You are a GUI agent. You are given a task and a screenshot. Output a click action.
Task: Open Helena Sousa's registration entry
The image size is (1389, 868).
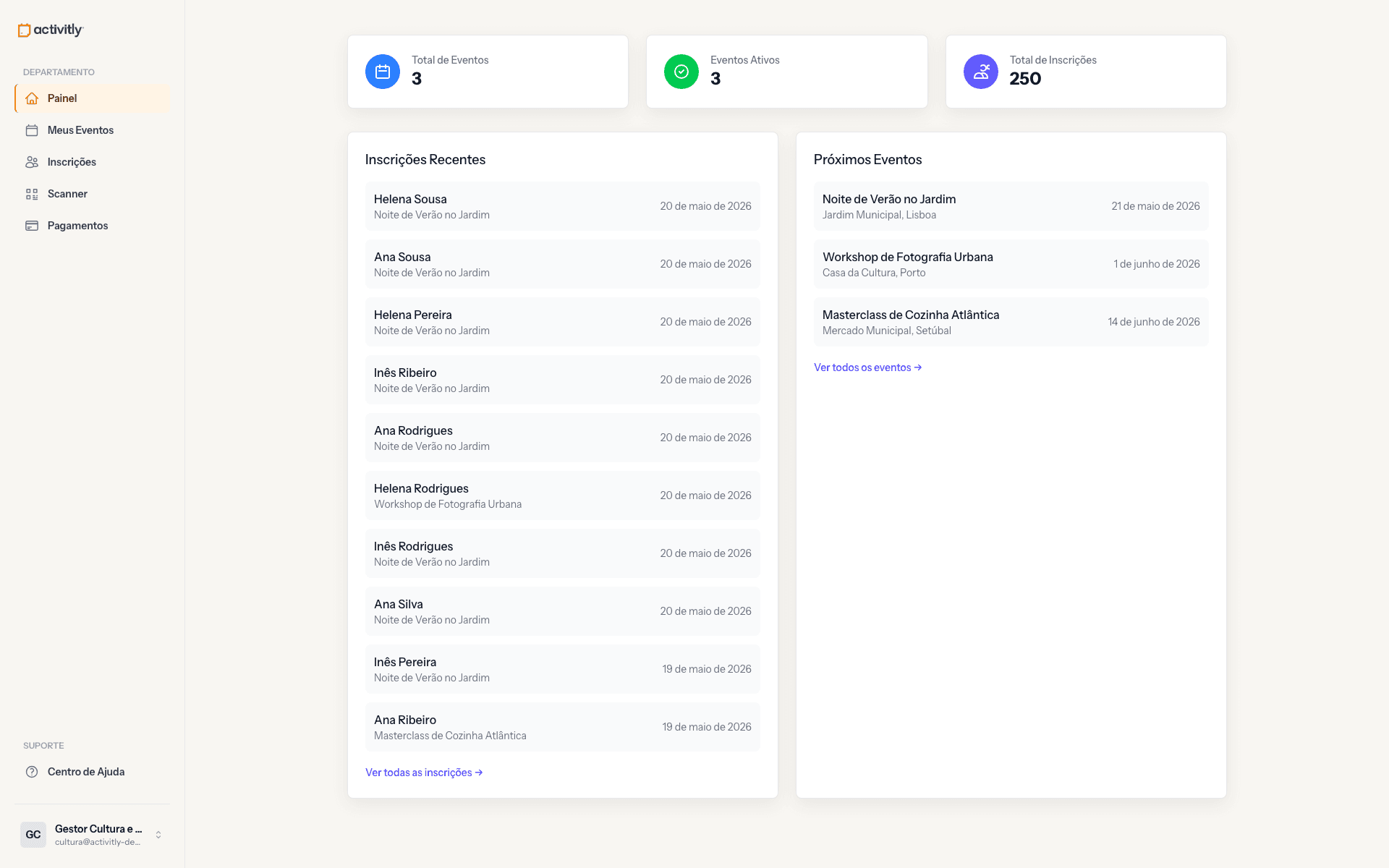563,206
